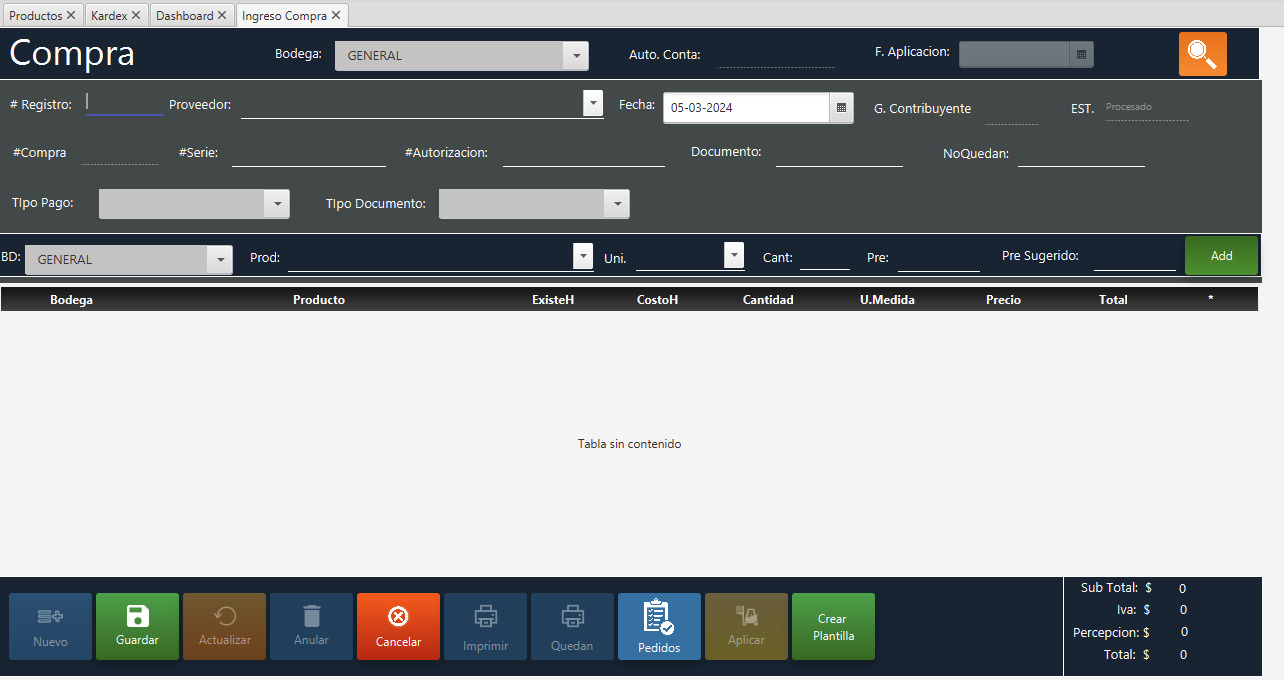The image size is (1284, 680).
Task: Switch to the Dashboard tab
Action: [x=184, y=16]
